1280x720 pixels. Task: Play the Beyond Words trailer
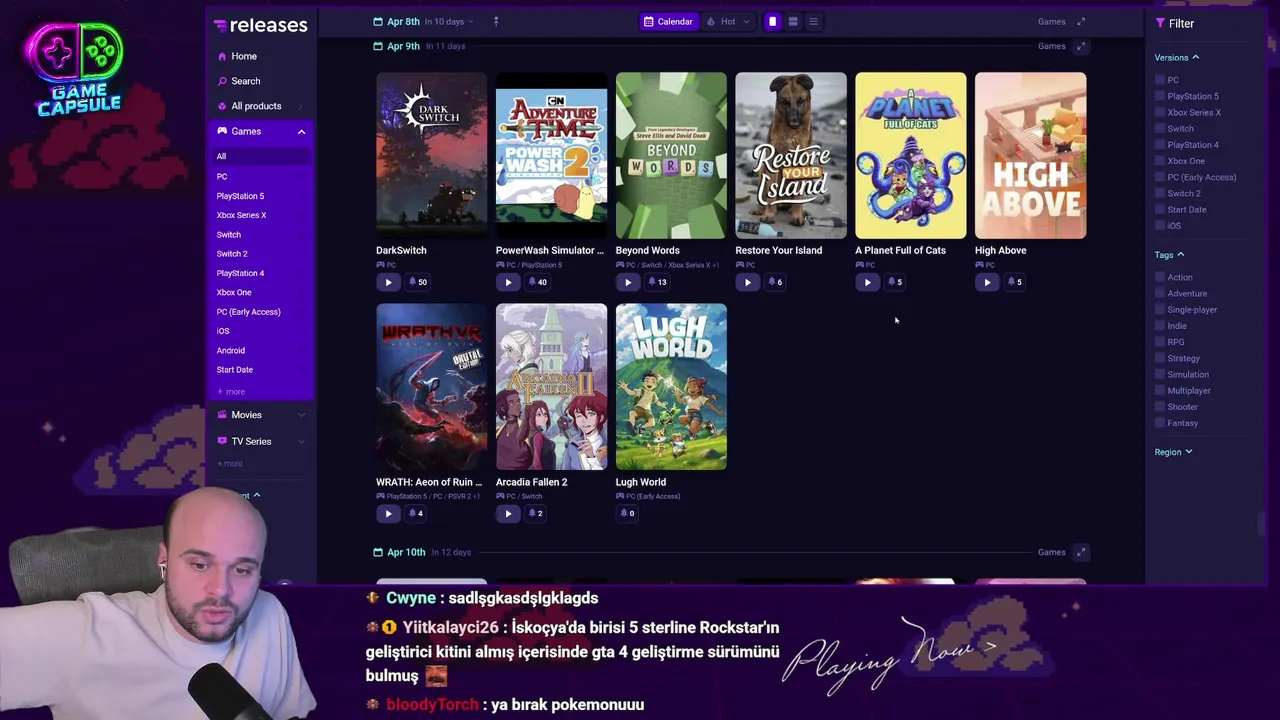click(628, 282)
